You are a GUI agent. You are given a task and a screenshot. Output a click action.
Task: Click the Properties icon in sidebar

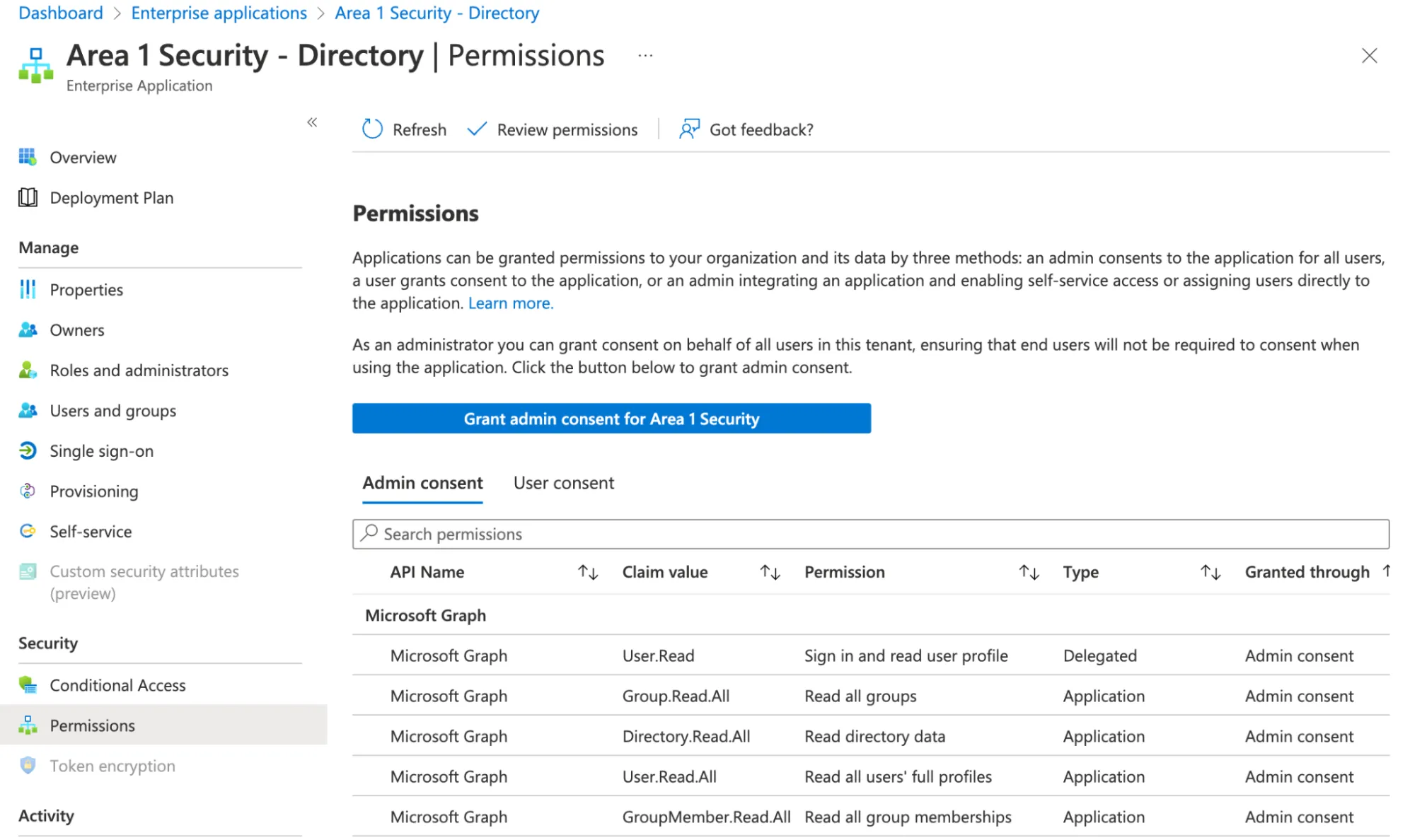point(27,289)
